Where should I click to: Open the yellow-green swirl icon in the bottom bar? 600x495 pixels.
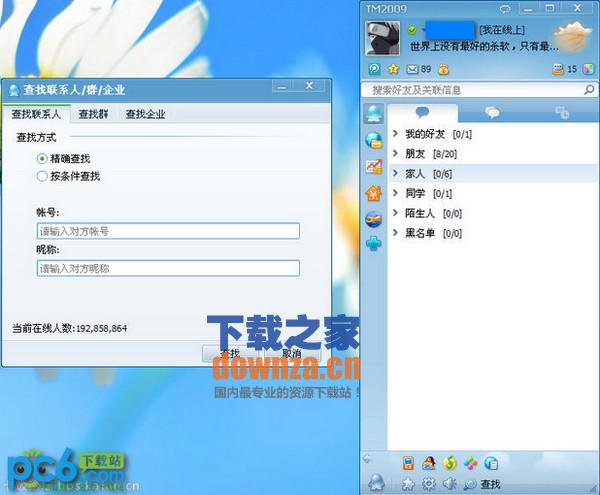(x=450, y=463)
